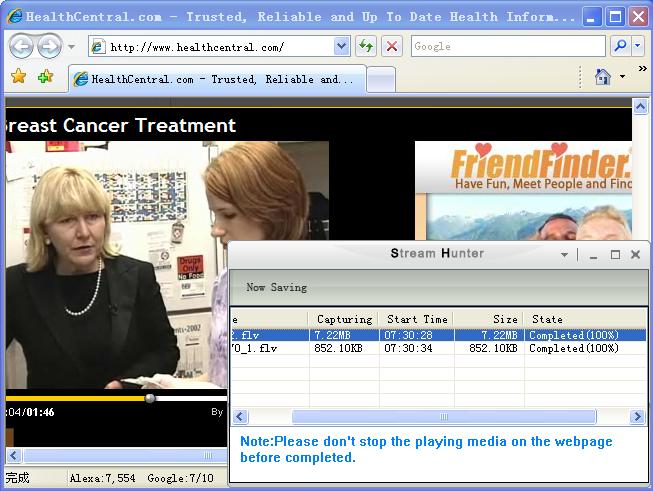
Task: Expand the toolbar overflow chevron
Action: coord(643,68)
